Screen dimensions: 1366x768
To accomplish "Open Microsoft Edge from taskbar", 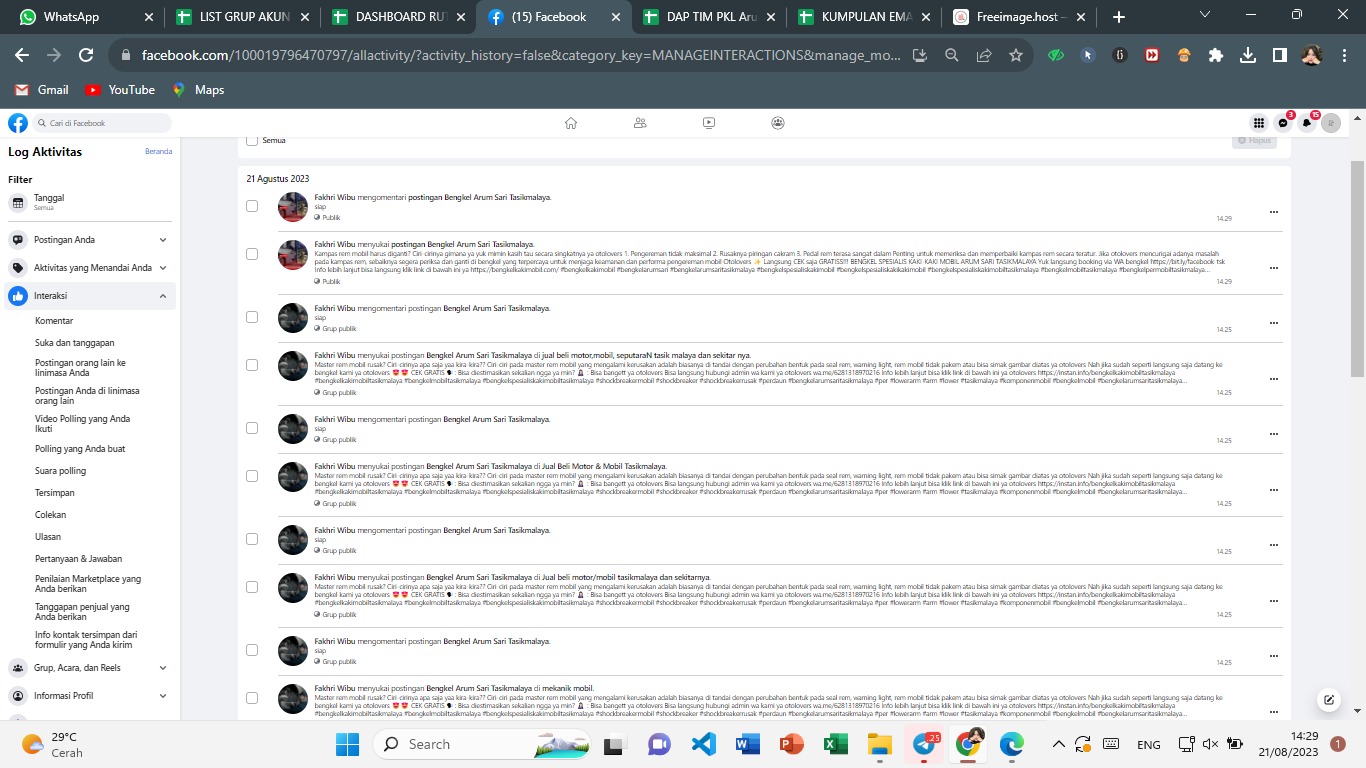I will [1012, 744].
